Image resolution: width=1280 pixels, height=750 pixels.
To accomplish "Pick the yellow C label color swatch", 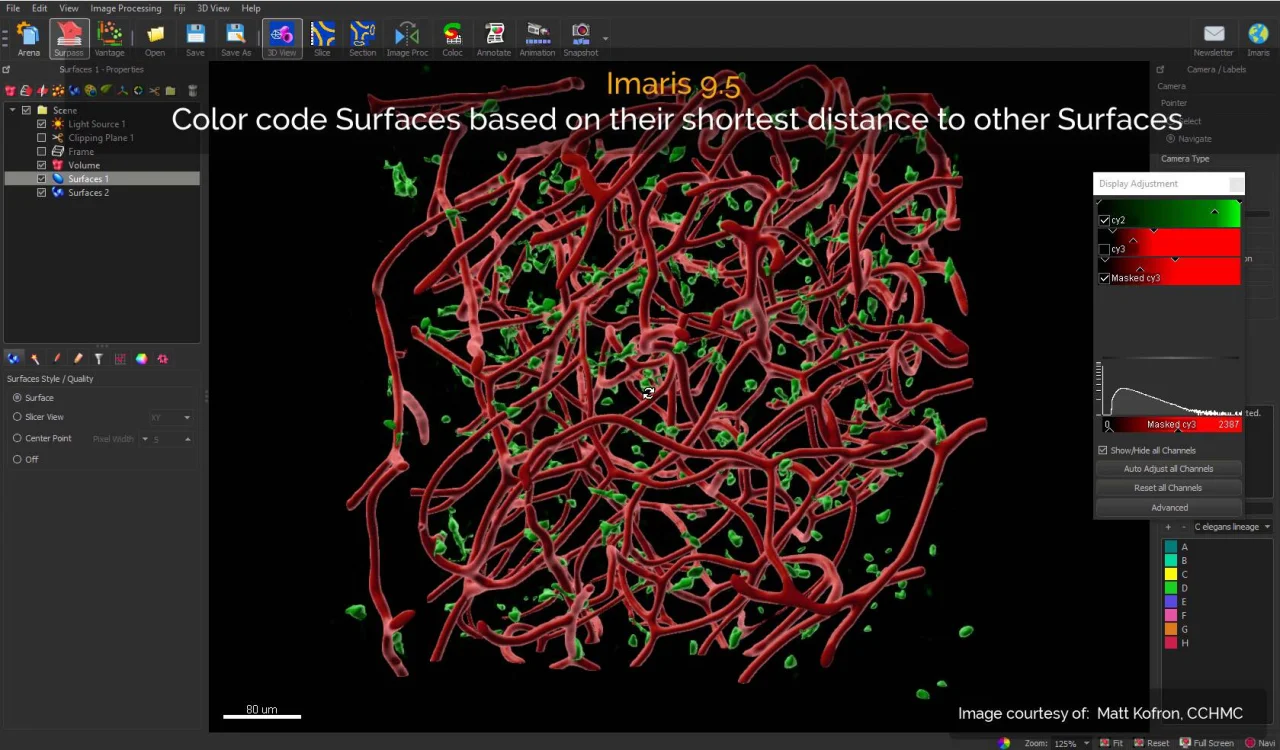I will [1170, 574].
